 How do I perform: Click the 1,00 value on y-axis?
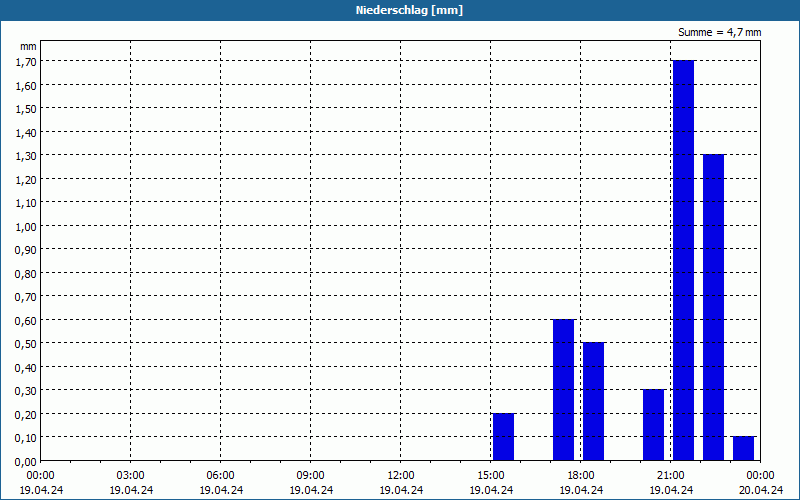[26, 226]
